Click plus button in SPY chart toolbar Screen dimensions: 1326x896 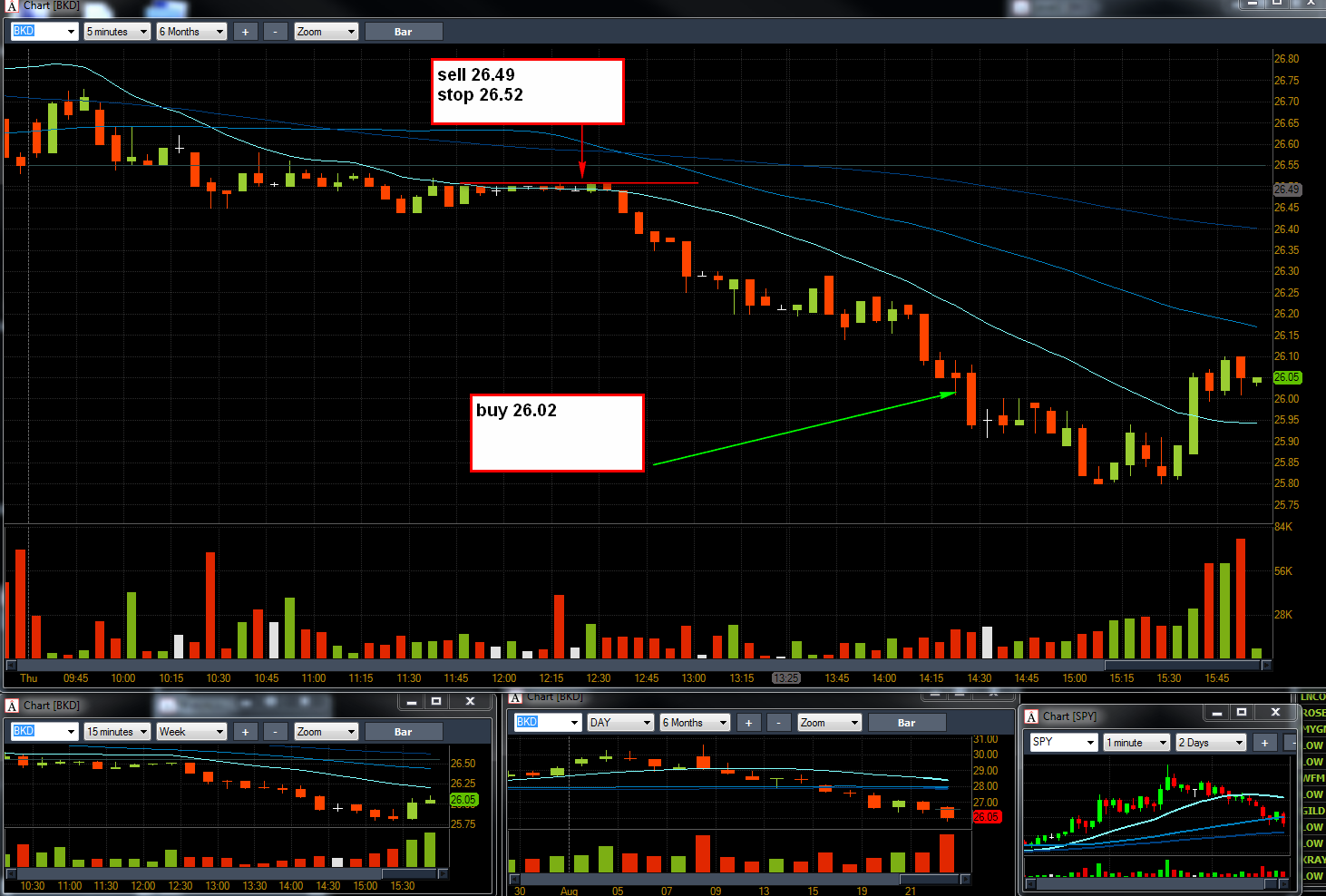point(1264,743)
